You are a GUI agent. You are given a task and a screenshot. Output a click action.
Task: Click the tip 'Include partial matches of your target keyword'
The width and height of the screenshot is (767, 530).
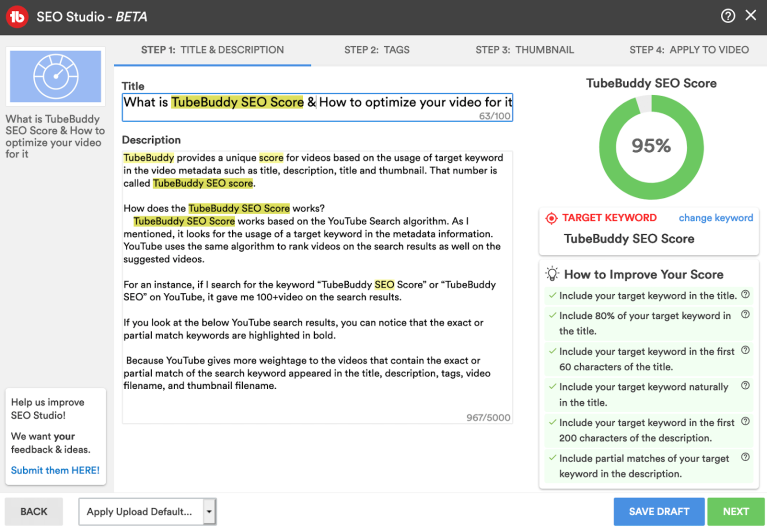(644, 466)
